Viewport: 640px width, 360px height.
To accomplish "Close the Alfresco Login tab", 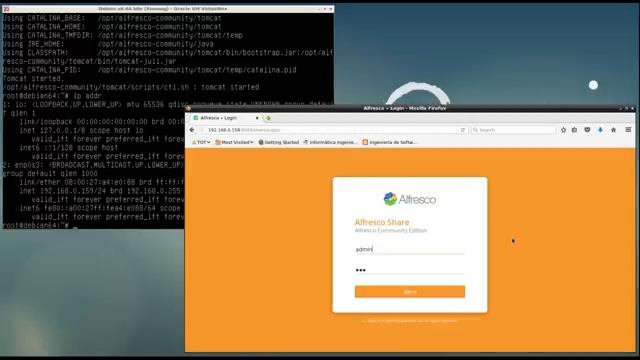I will (257, 118).
